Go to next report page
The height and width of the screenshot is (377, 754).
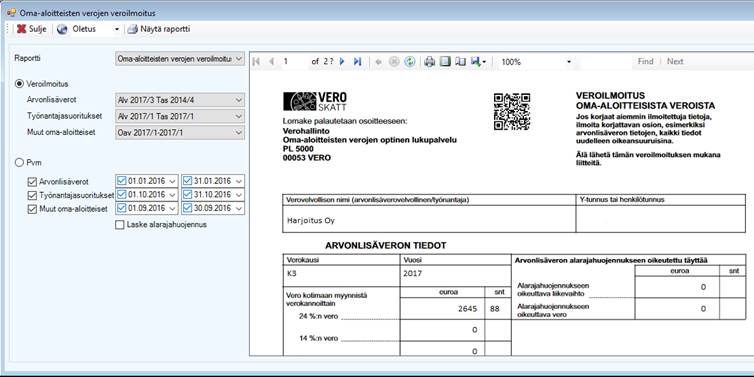pyautogui.click(x=342, y=62)
